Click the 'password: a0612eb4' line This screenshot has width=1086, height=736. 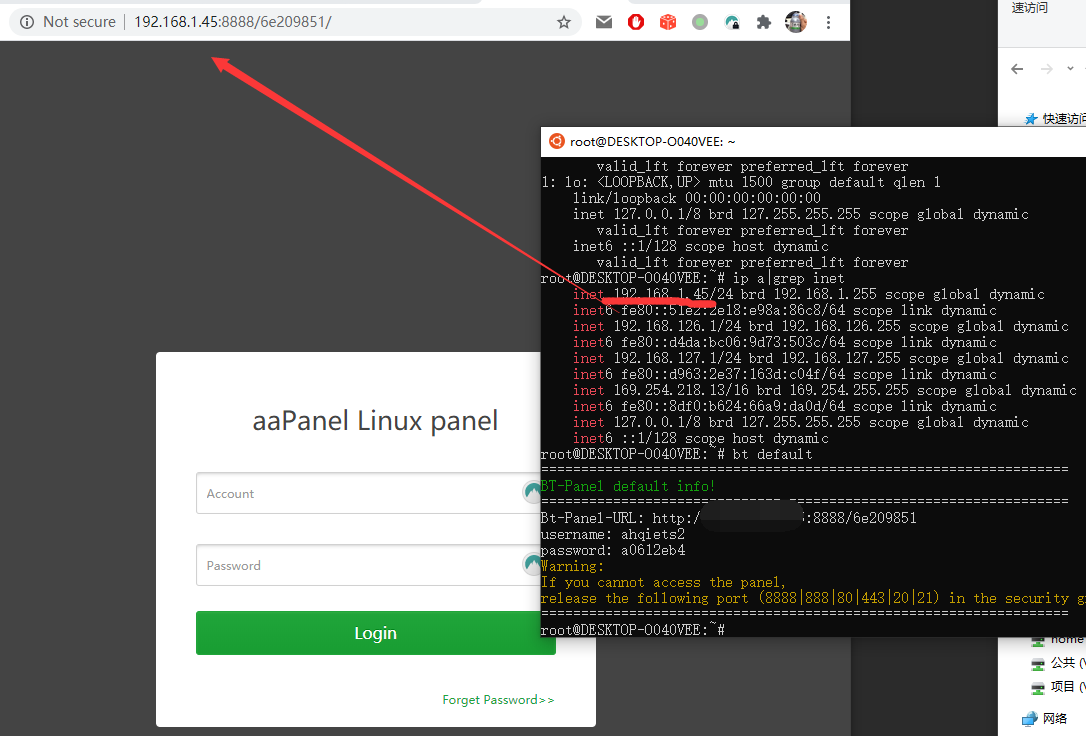tap(613, 550)
